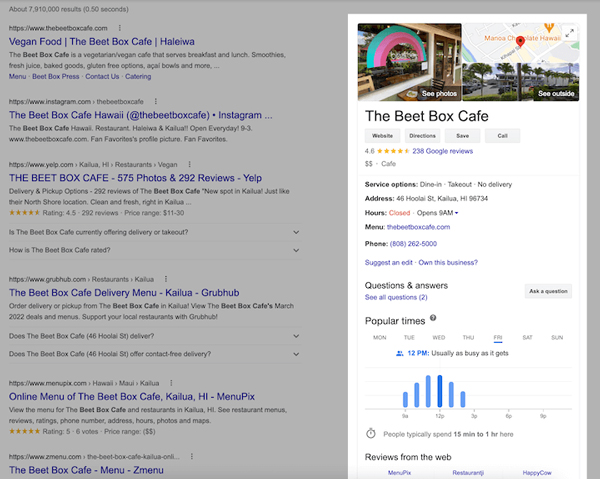Select the FRI popular times tab

[498, 337]
